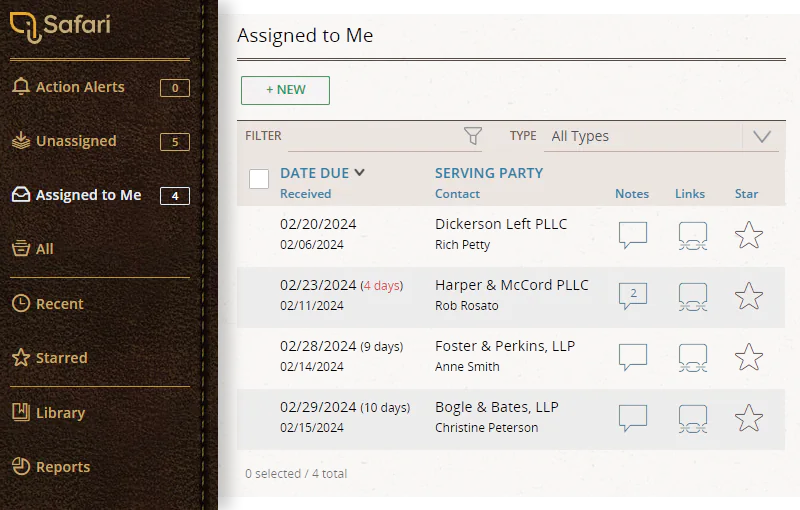The width and height of the screenshot is (800, 510).
Task: Sort by Notes column header
Action: pyautogui.click(x=632, y=194)
